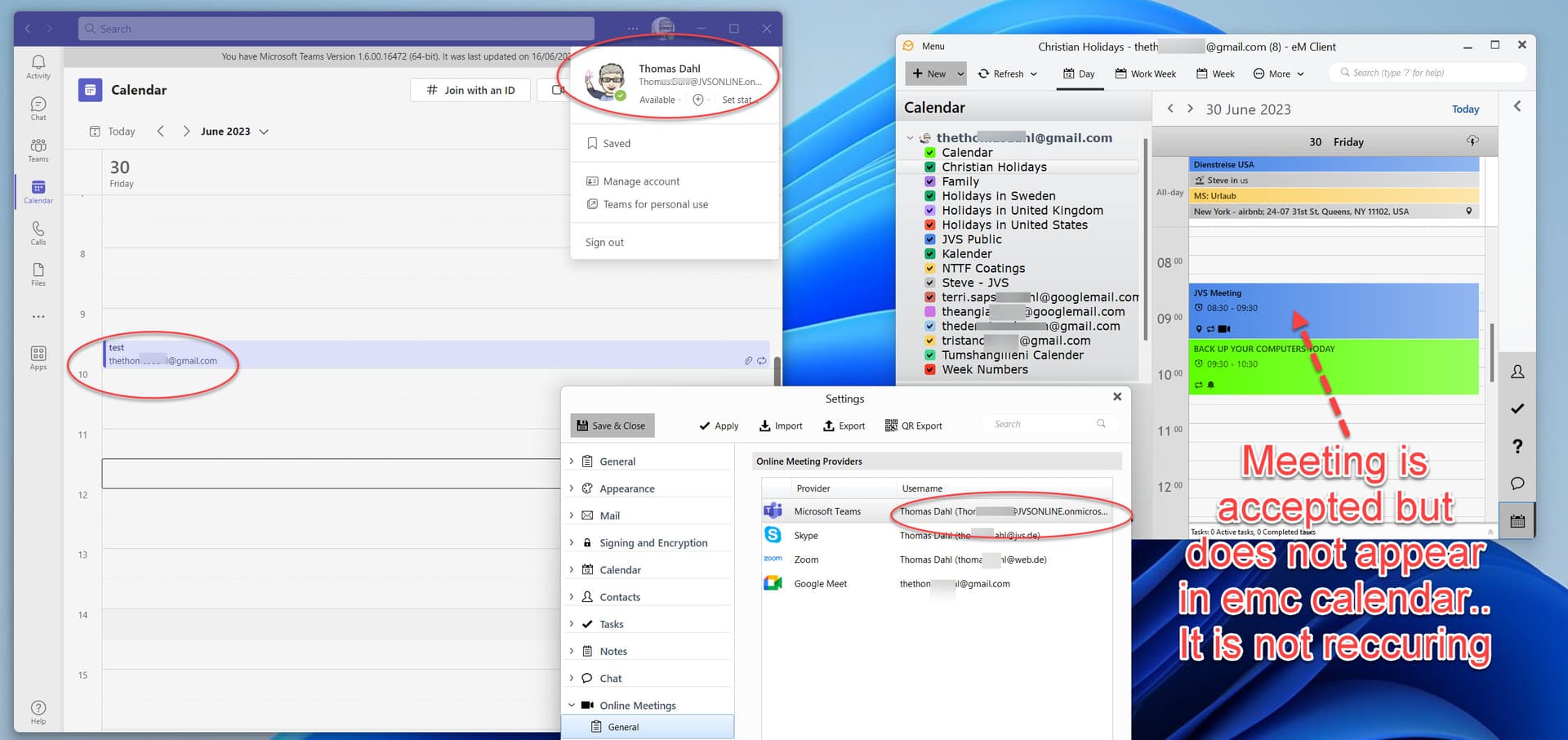The width and height of the screenshot is (1568, 740).
Task: Toggle NTTF Coatings calendar checkbox
Action: point(929,268)
